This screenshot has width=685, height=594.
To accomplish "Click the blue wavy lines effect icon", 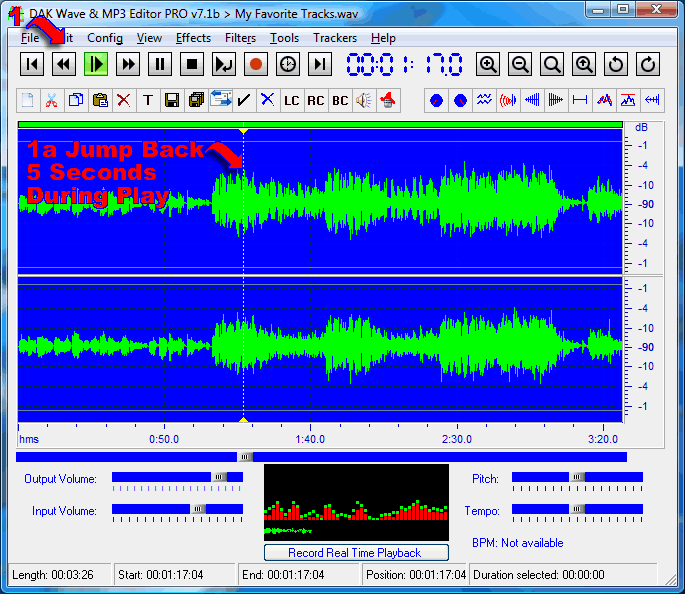I will point(484,100).
